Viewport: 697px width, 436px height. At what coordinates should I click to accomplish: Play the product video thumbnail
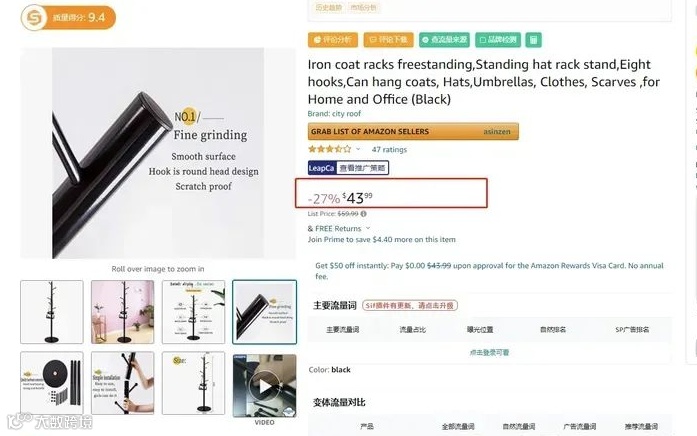click(264, 385)
